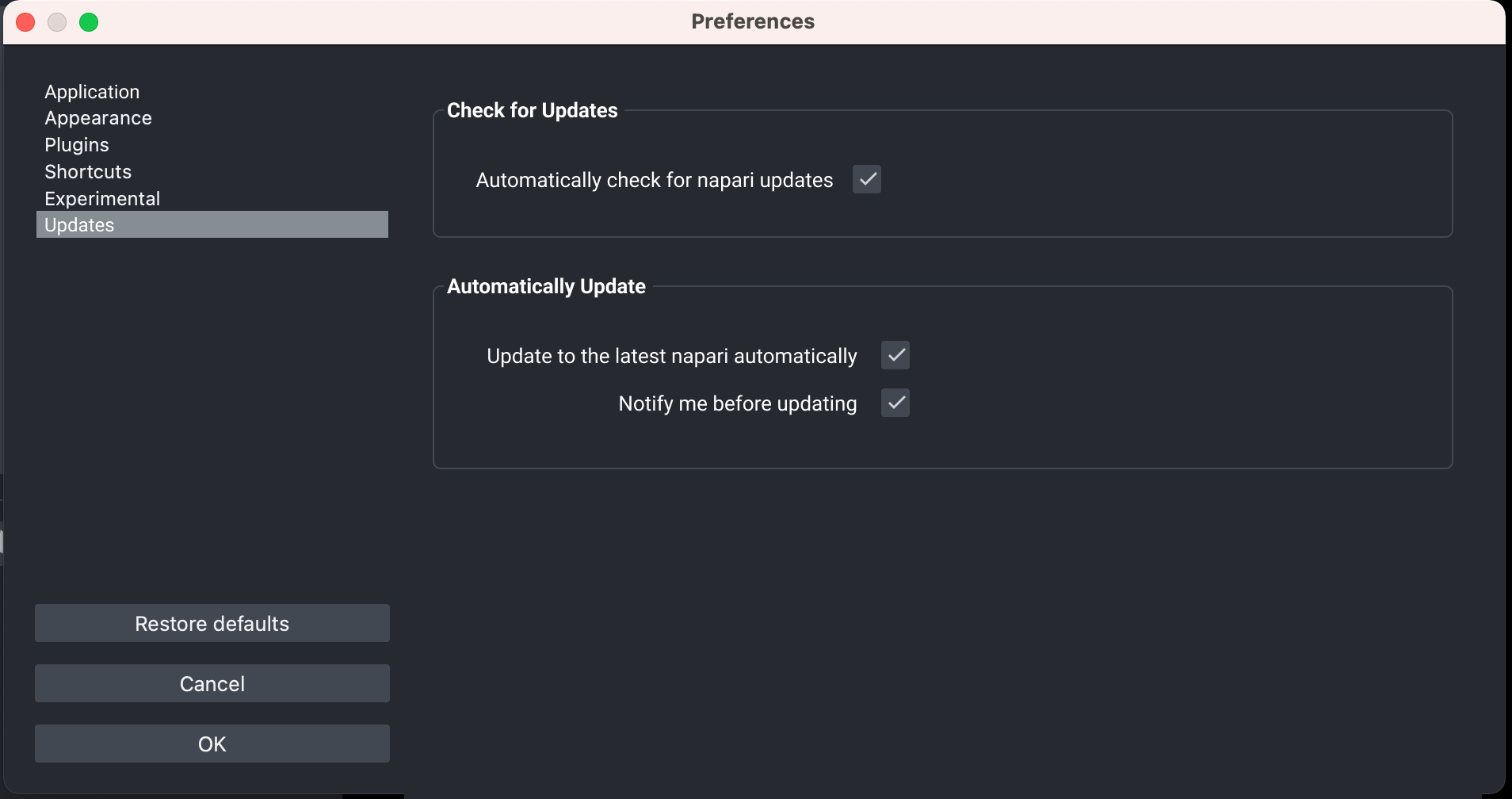1512x799 pixels.
Task: Go to the Shortcuts preferences page
Action: pos(88,172)
